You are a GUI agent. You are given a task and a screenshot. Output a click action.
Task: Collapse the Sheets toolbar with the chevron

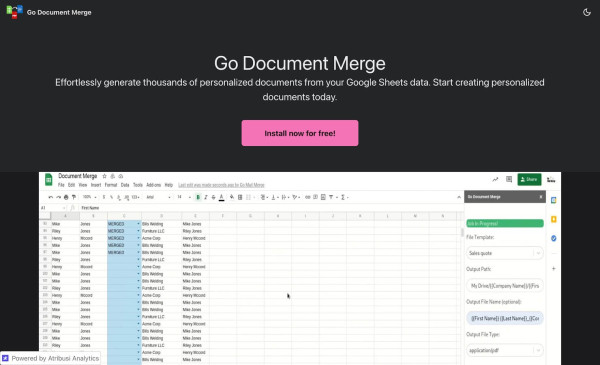pos(459,197)
